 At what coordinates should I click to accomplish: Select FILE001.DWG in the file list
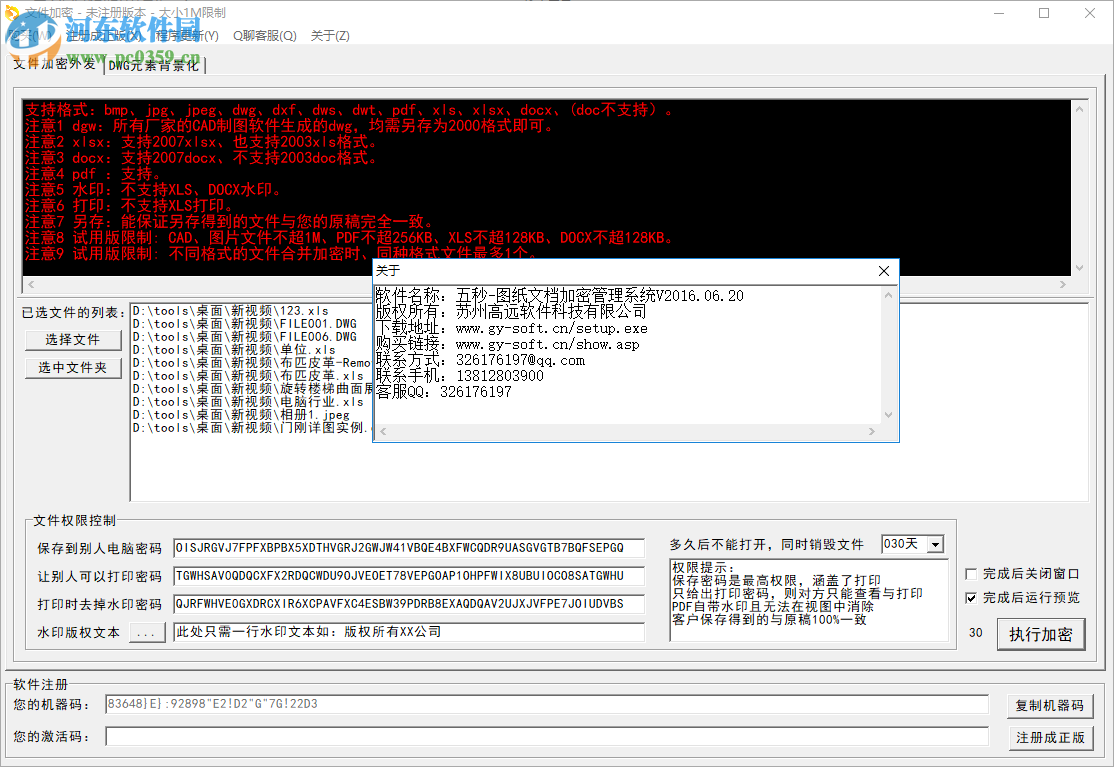pos(244,324)
